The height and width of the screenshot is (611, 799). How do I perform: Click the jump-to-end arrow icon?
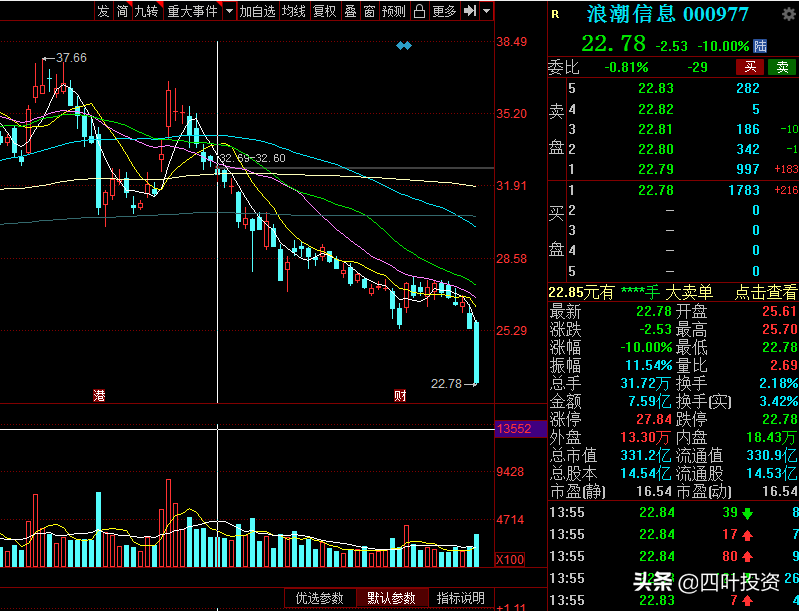tap(470, 11)
